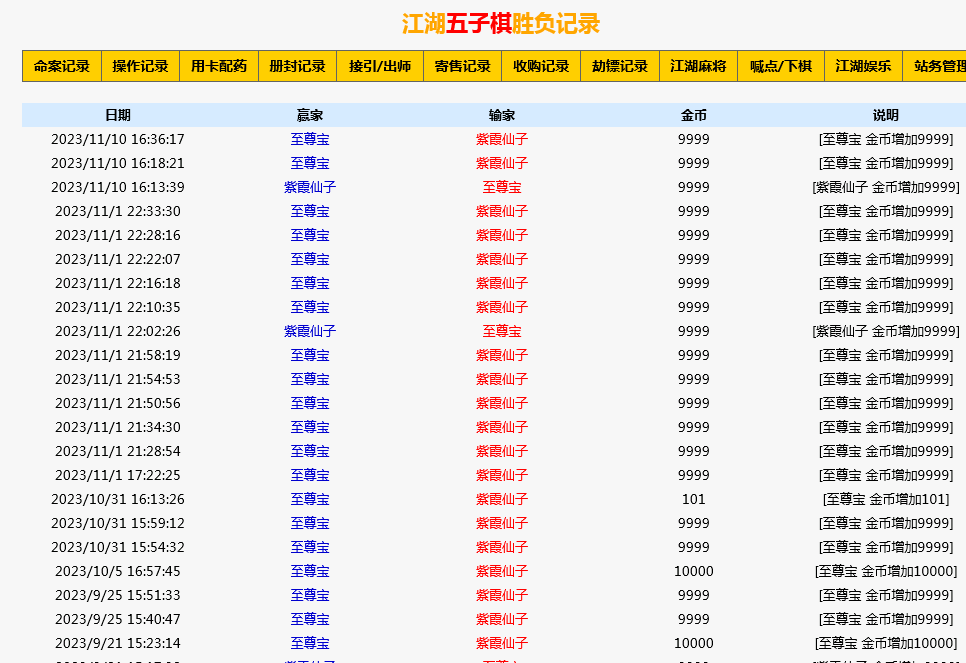The height and width of the screenshot is (663, 966).
Task: Switch to 江湖麻将 tab
Action: [x=699, y=66]
